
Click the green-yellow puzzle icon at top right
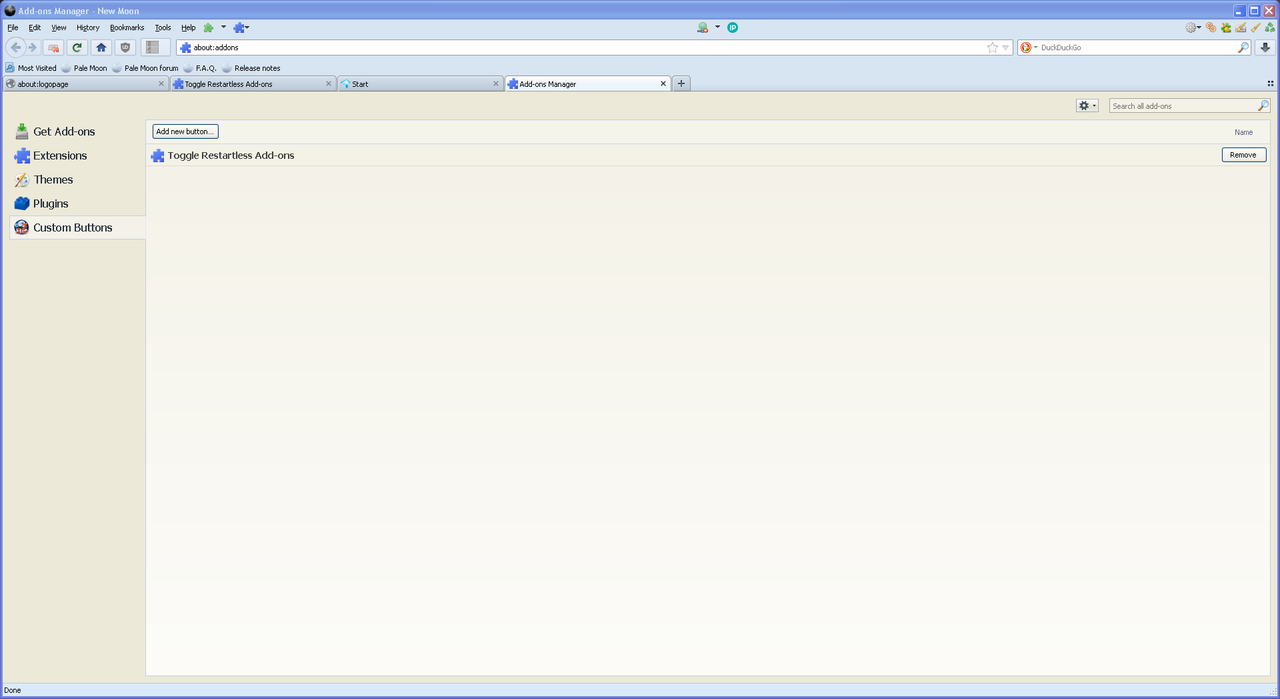click(x=1225, y=27)
